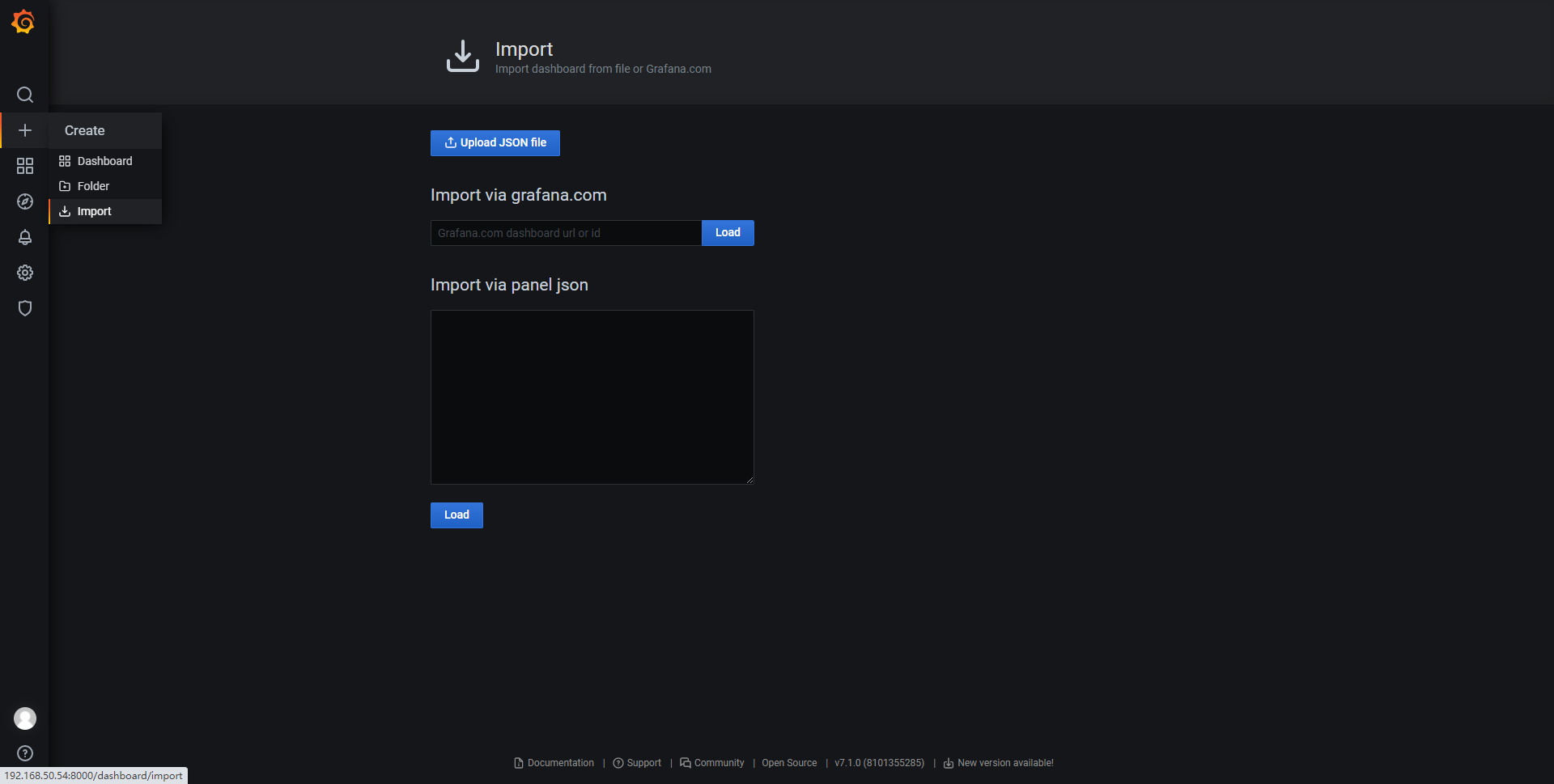1554x784 pixels.
Task: Open the Documentation footer link
Action: point(560,763)
